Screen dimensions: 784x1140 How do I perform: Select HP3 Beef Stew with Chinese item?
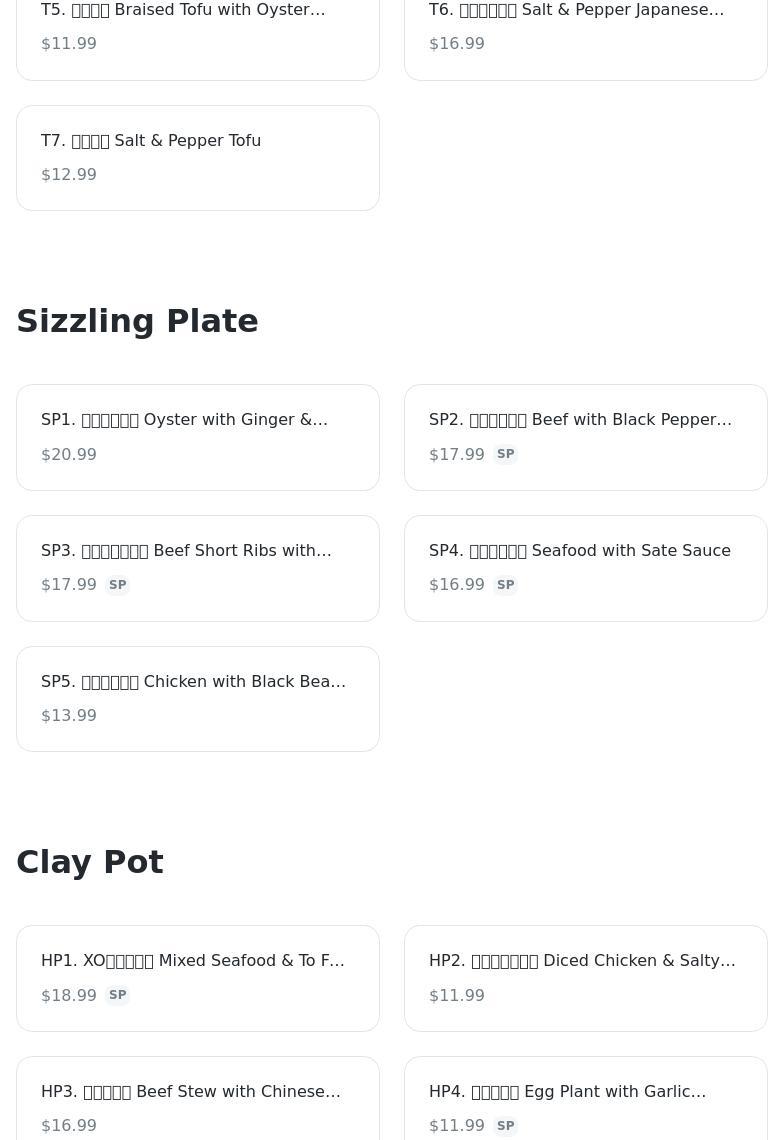point(197,1098)
